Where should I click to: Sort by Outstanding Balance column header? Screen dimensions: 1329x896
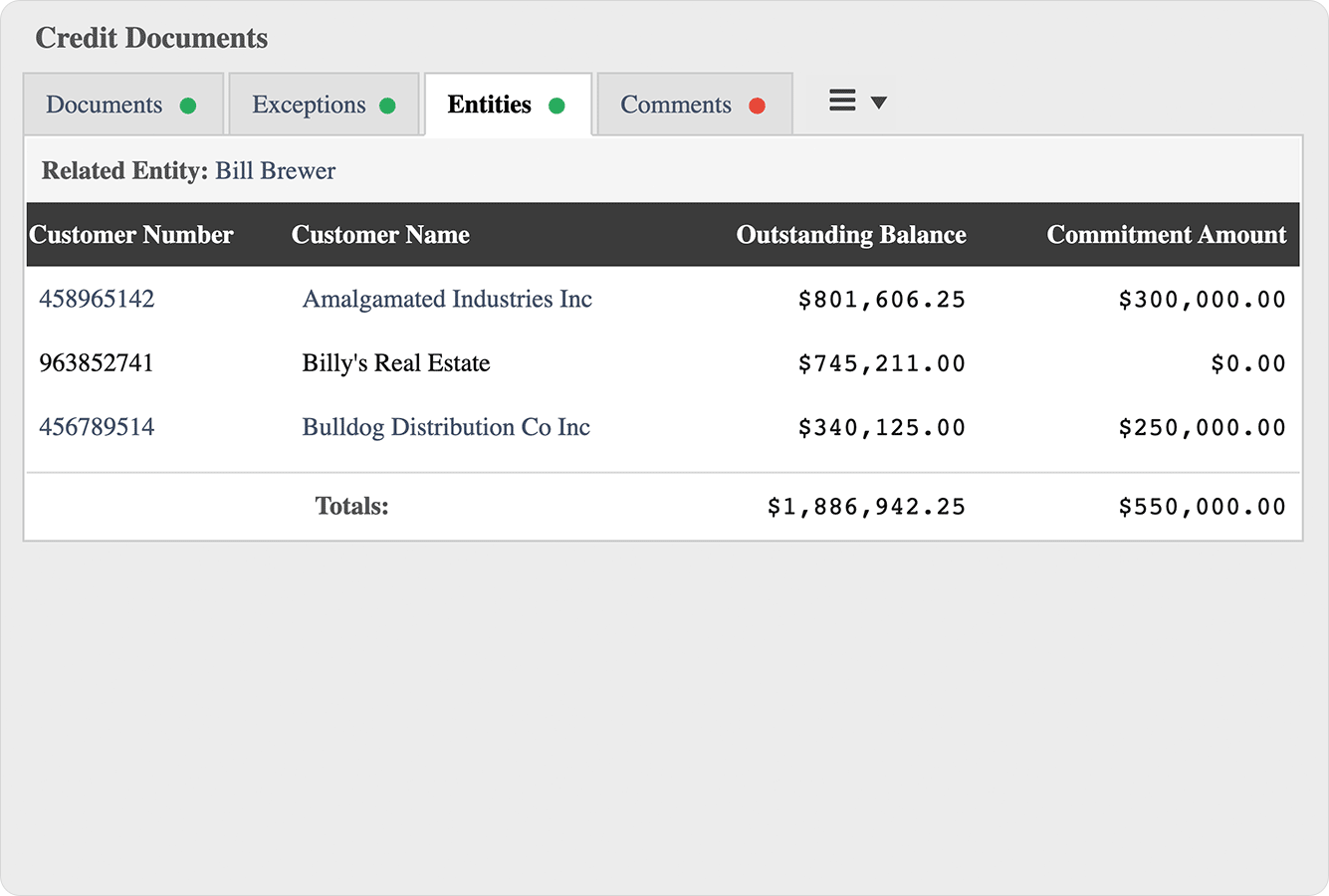click(x=851, y=235)
